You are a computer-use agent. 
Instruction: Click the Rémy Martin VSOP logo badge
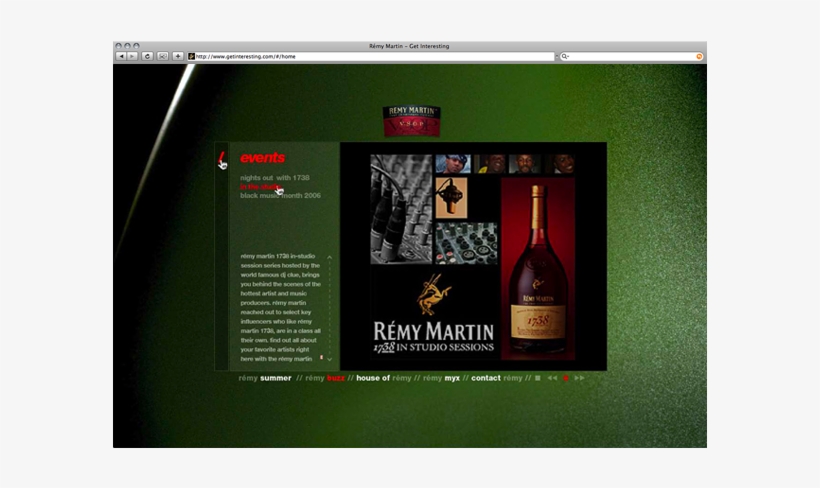(x=412, y=121)
